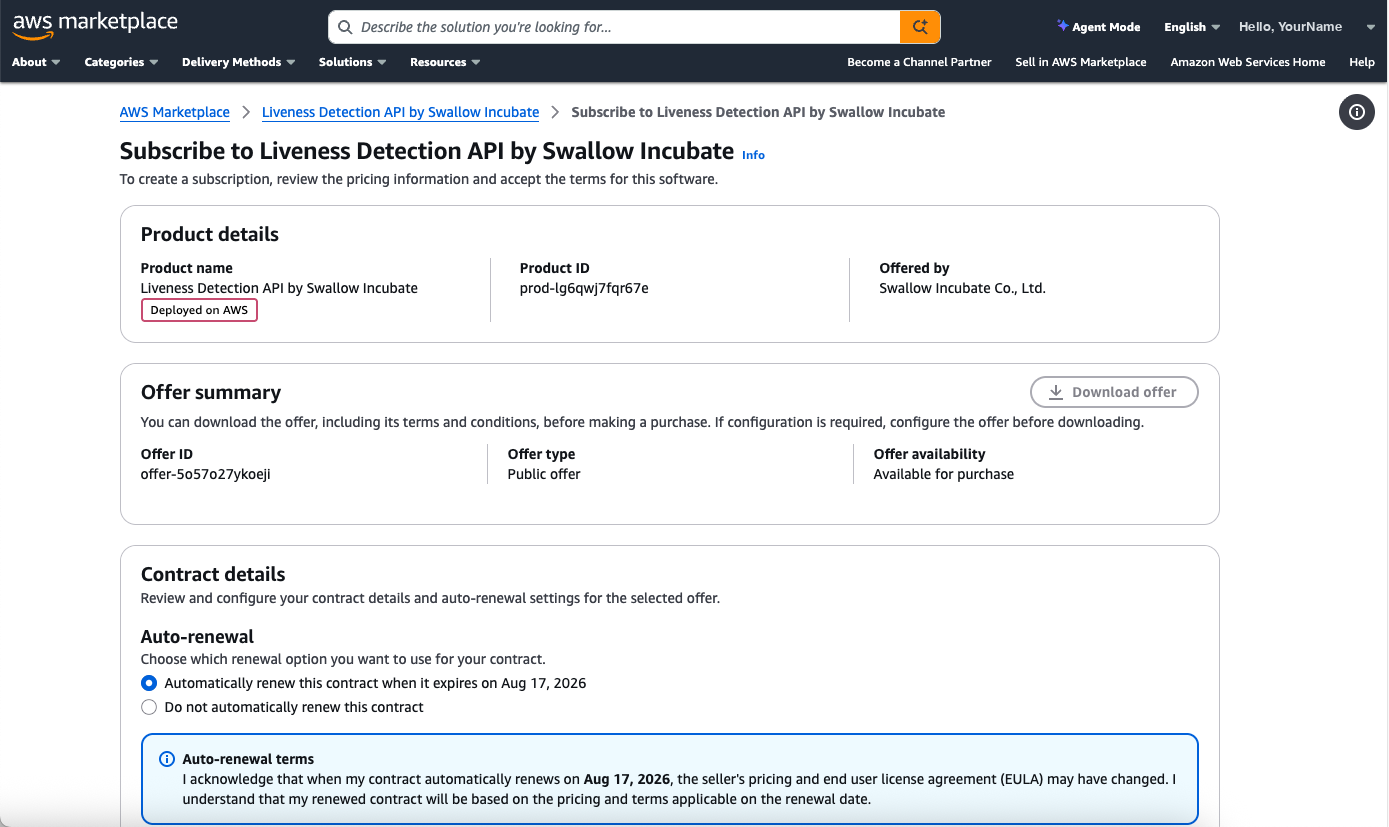The height and width of the screenshot is (827, 1389).
Task: Click the orange AI search submit button
Action: pos(920,27)
